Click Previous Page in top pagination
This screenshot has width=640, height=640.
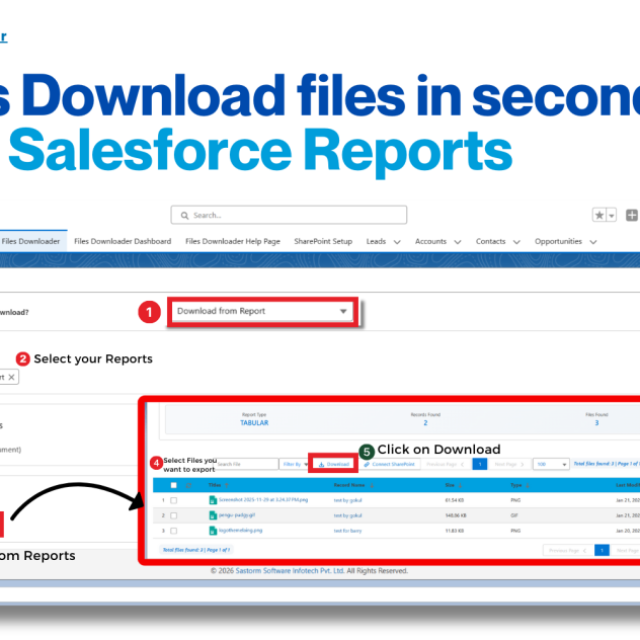(x=445, y=464)
